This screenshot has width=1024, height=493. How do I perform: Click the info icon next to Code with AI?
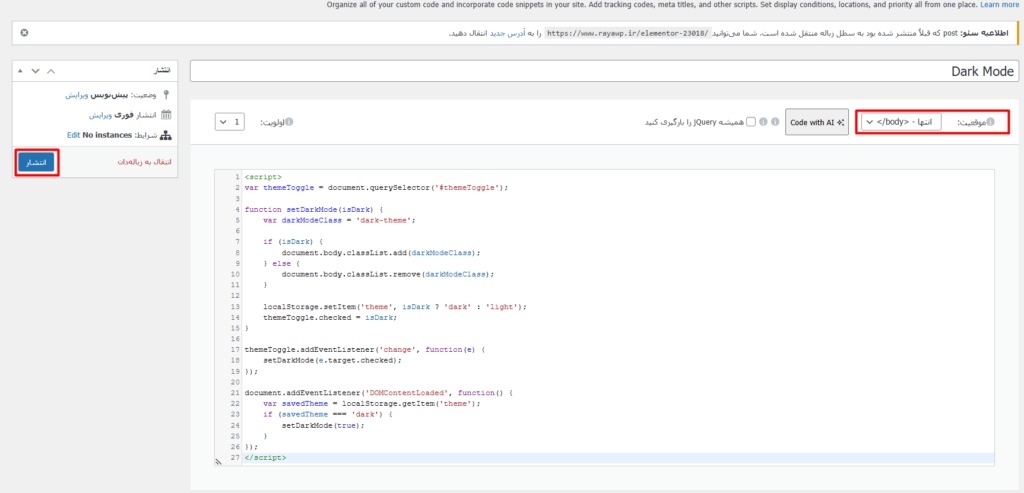tap(777, 122)
